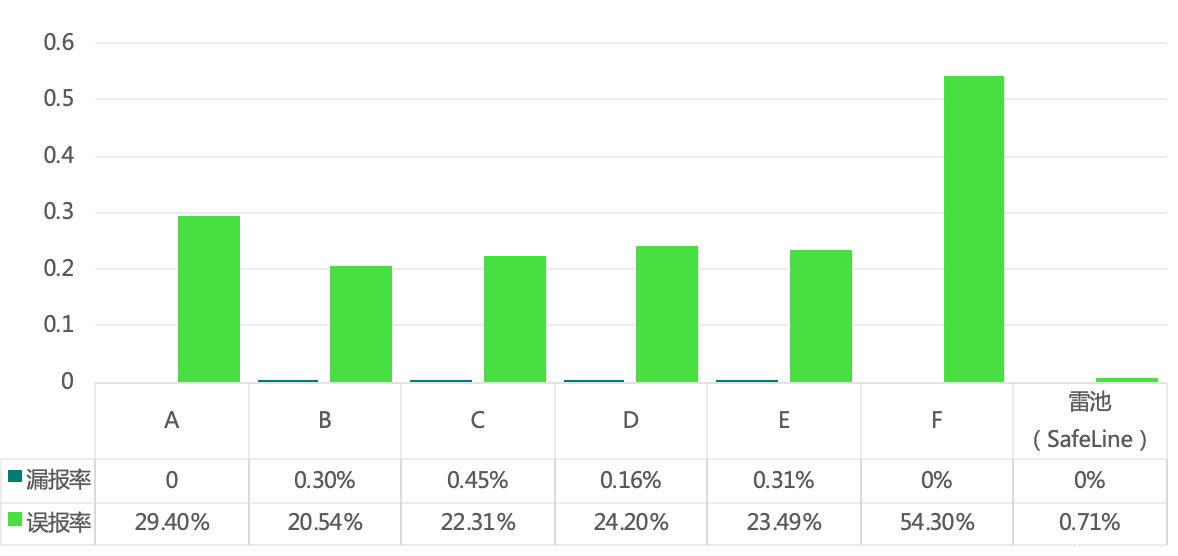This screenshot has height=556, width=1178.
Task: Click the 0.71% value for SafeLine
Action: 1089,522
